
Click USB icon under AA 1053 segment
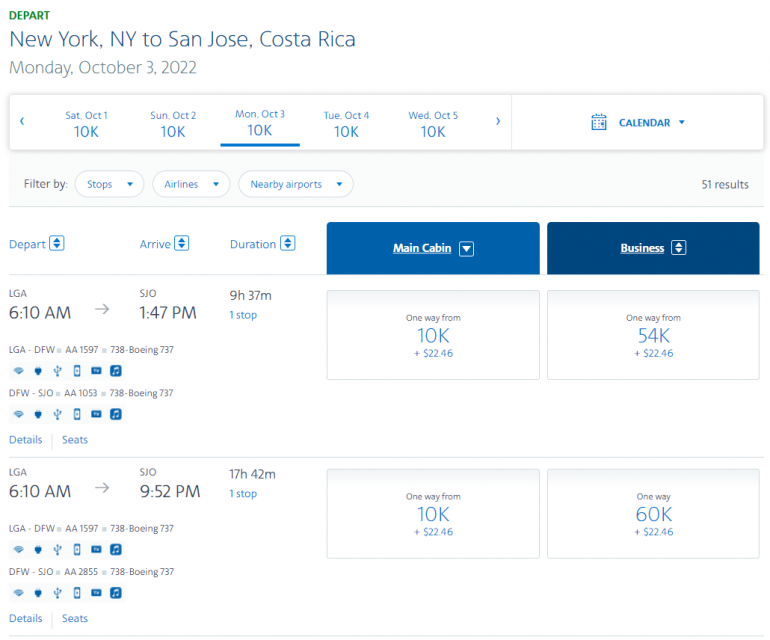pyautogui.click(x=57, y=414)
